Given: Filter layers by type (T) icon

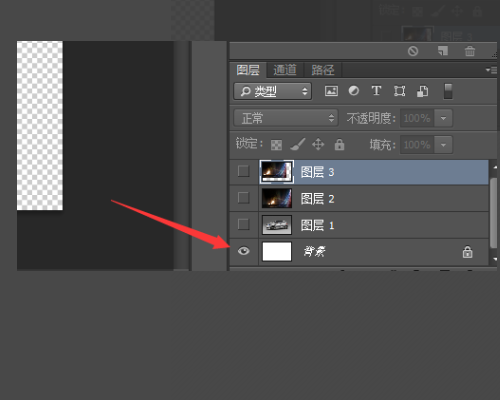Looking at the screenshot, I should tap(376, 91).
